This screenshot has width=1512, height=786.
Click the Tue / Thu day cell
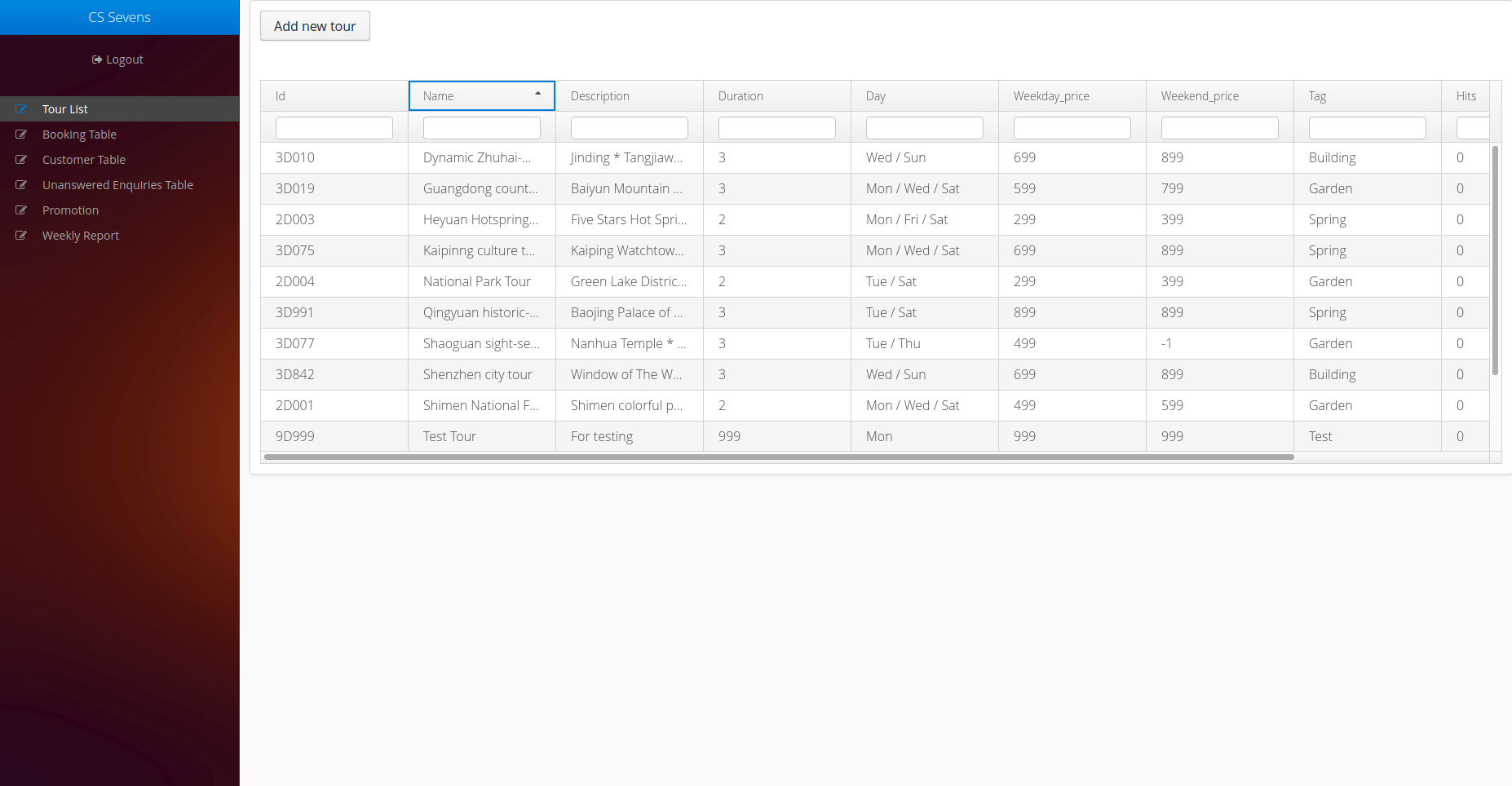[x=925, y=344]
